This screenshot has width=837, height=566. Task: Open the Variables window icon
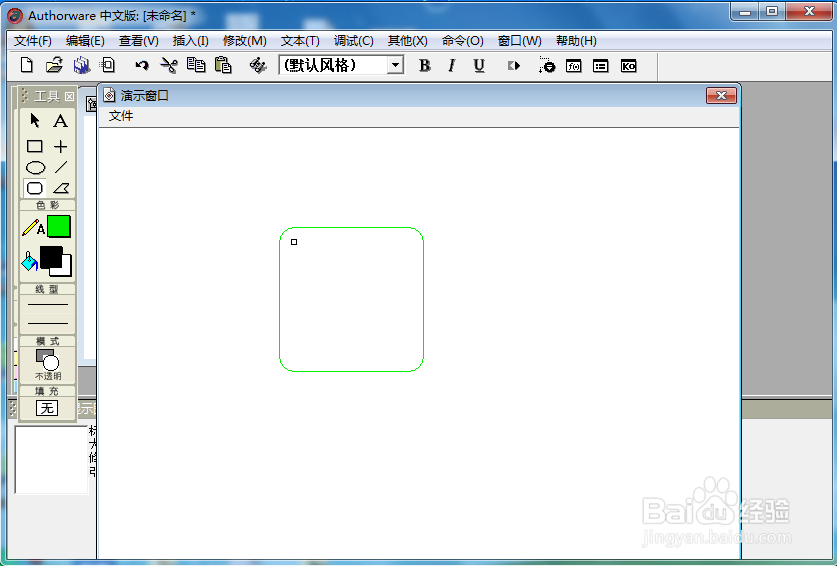601,66
